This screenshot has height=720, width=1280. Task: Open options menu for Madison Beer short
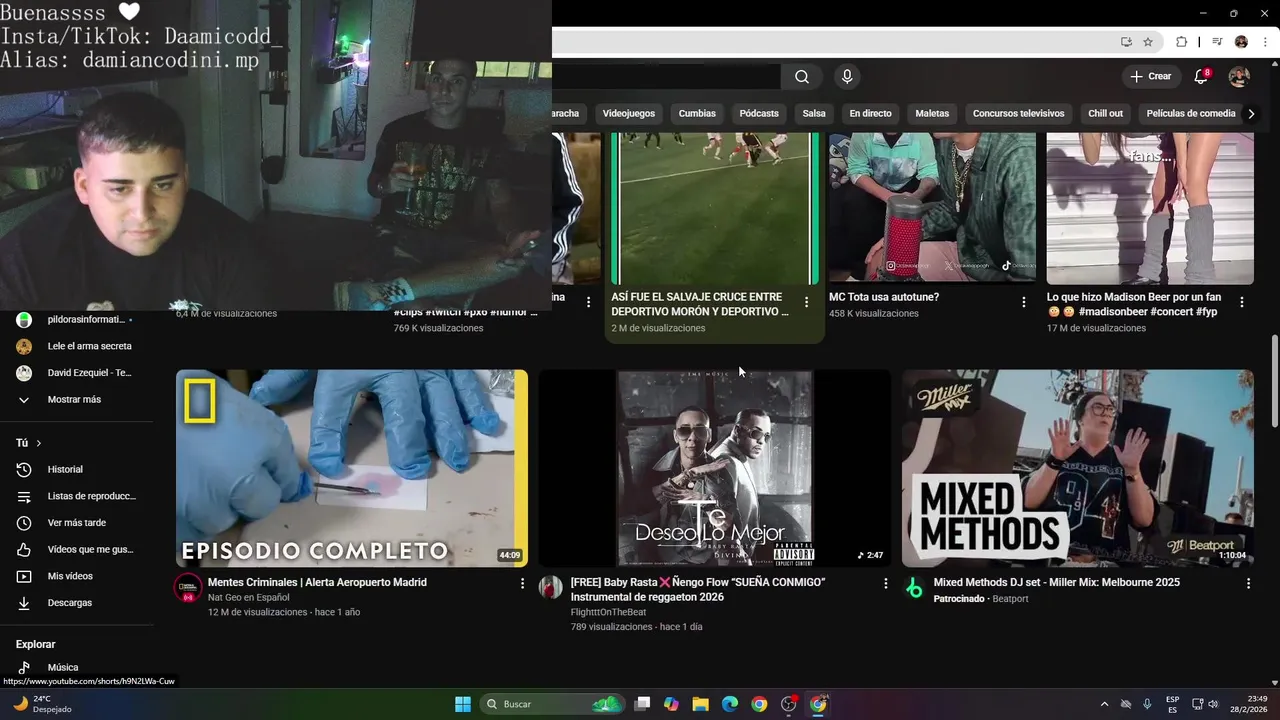(1242, 302)
